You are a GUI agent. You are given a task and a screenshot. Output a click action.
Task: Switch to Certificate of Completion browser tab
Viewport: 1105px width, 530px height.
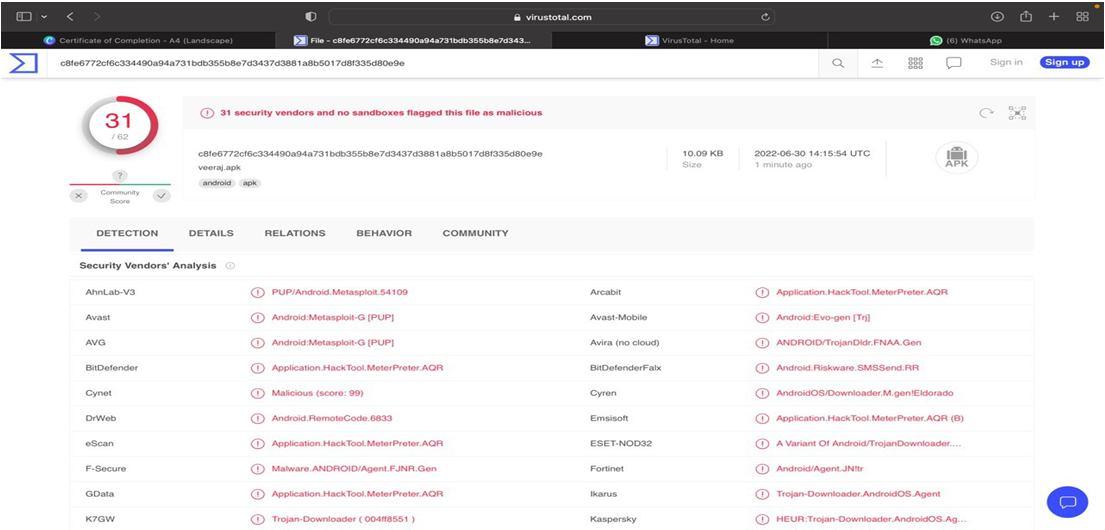[138, 41]
